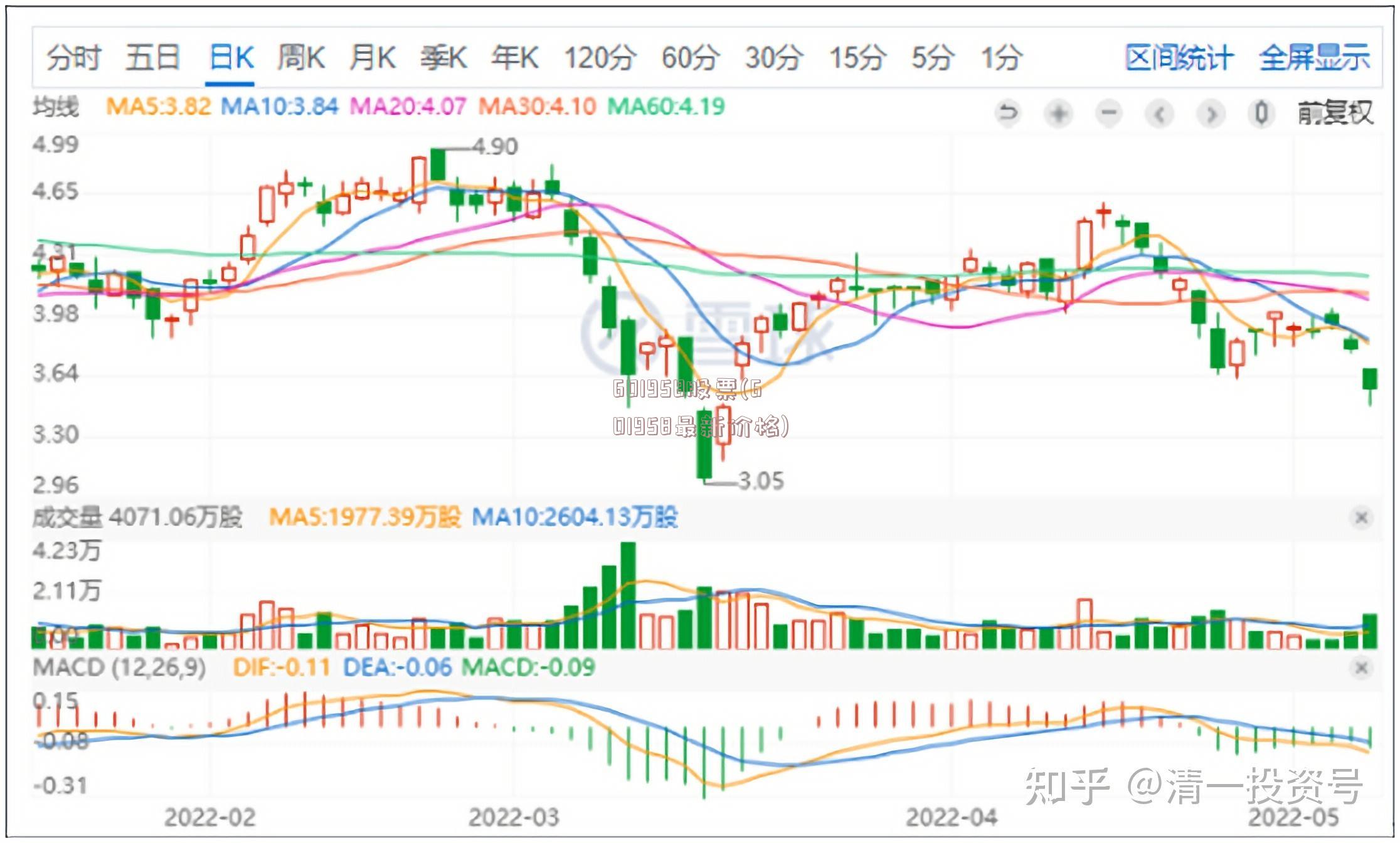
Task: Click the MA60:4.19 legend value
Action: pyautogui.click(x=666, y=107)
